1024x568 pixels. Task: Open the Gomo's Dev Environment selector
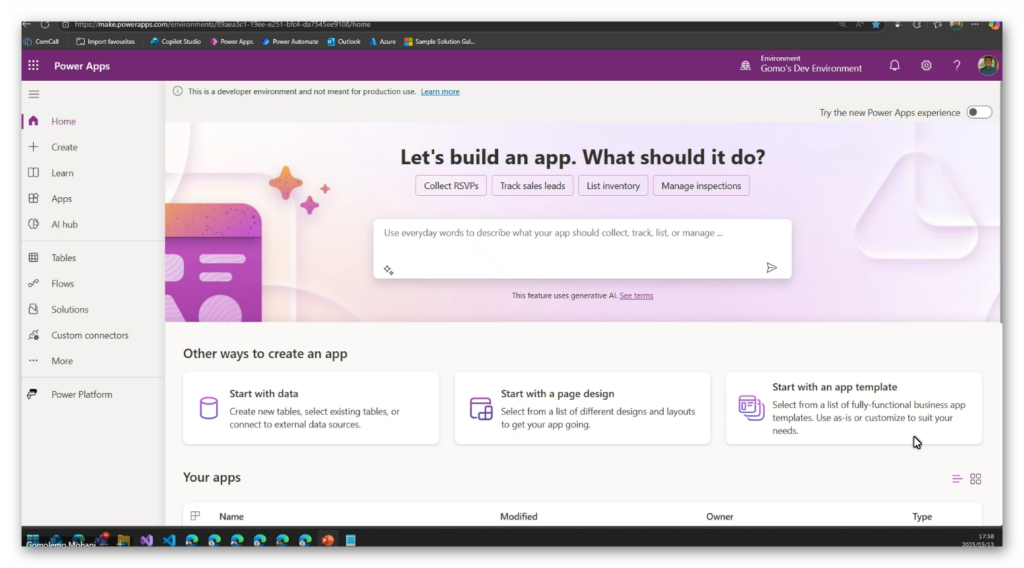[810, 64]
